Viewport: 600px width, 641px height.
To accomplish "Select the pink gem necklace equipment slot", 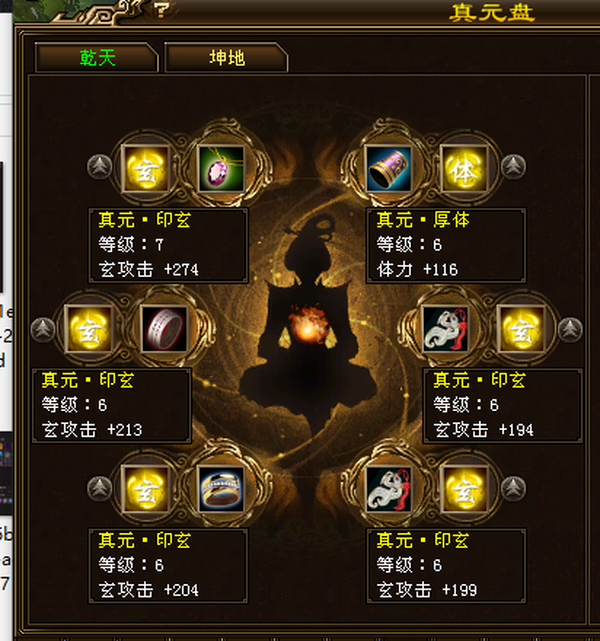I will [x=221, y=168].
